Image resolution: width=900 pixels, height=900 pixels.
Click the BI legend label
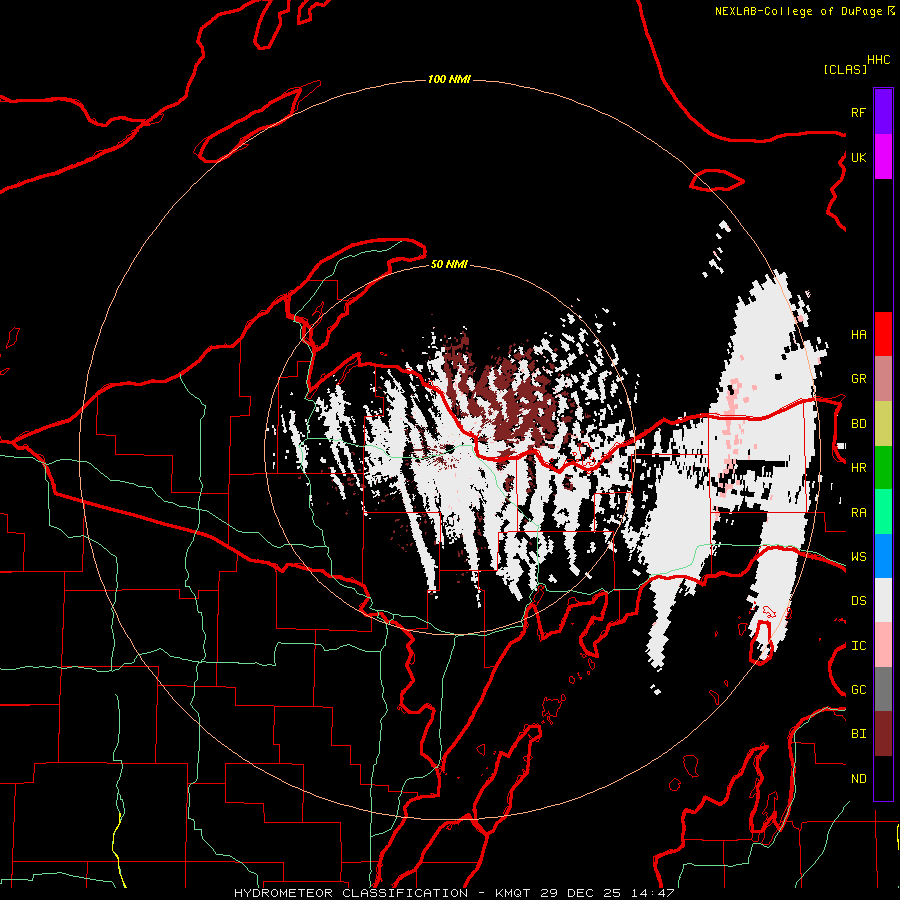tap(858, 734)
